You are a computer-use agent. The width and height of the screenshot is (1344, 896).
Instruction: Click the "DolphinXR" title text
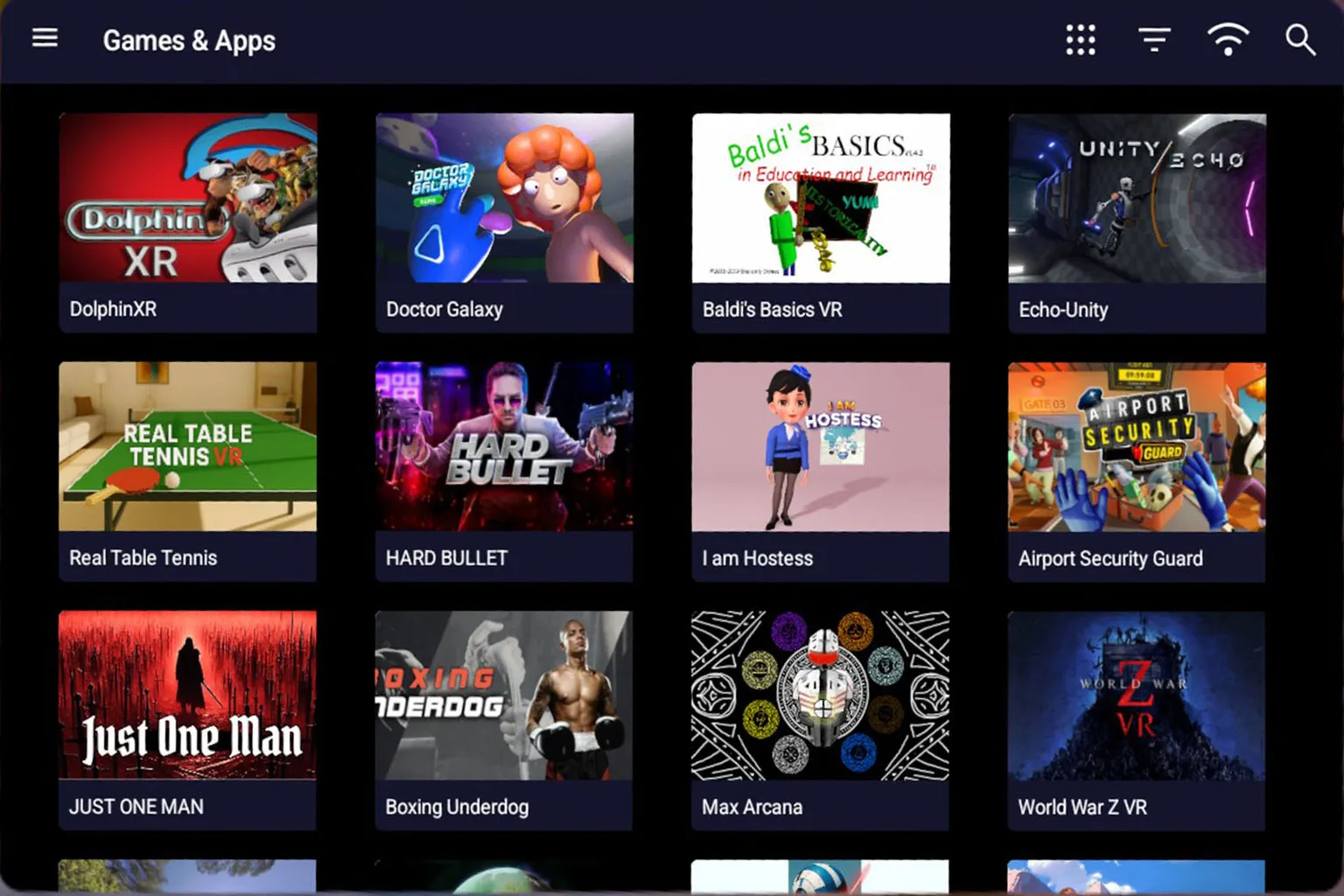pyautogui.click(x=113, y=309)
